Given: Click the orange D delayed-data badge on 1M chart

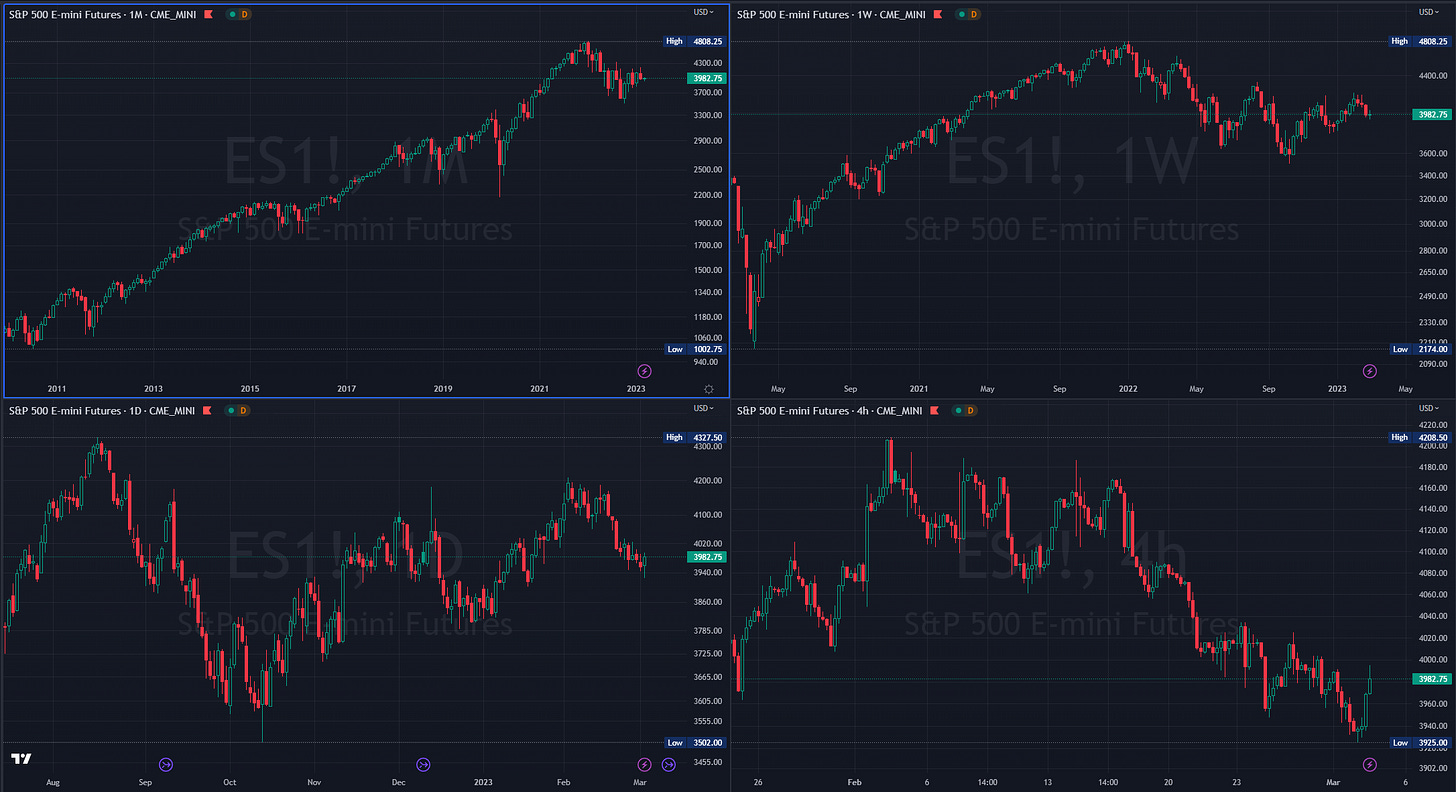Looking at the screenshot, I should [x=246, y=15].
